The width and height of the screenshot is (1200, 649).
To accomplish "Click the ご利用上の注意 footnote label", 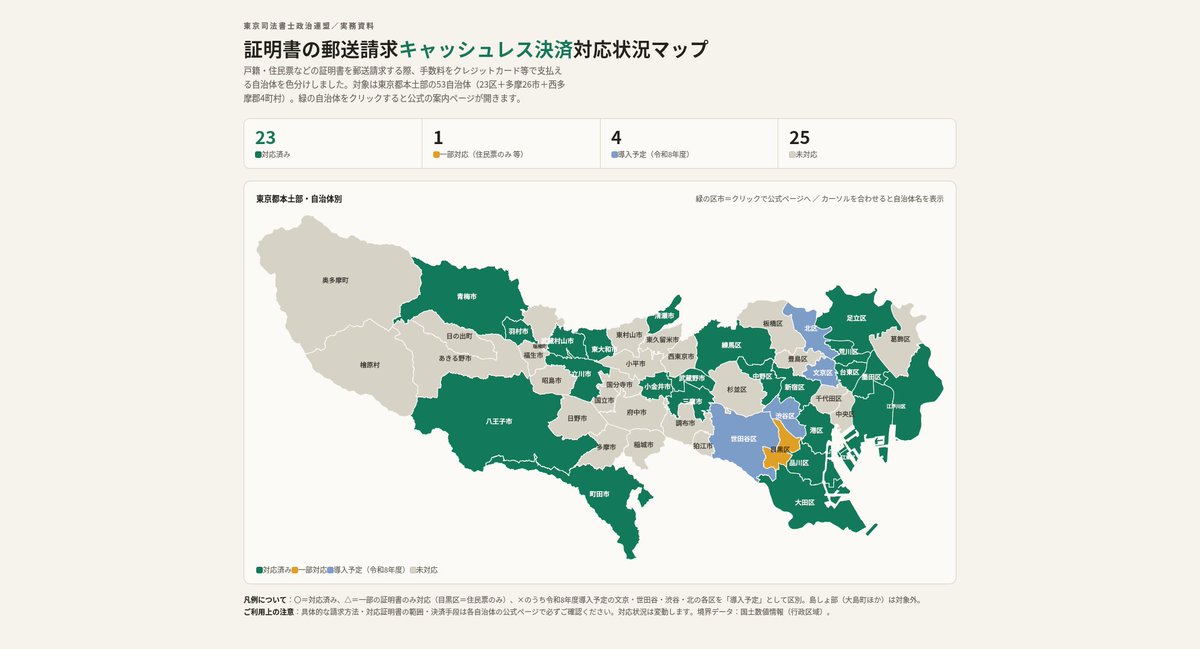I will coord(268,611).
